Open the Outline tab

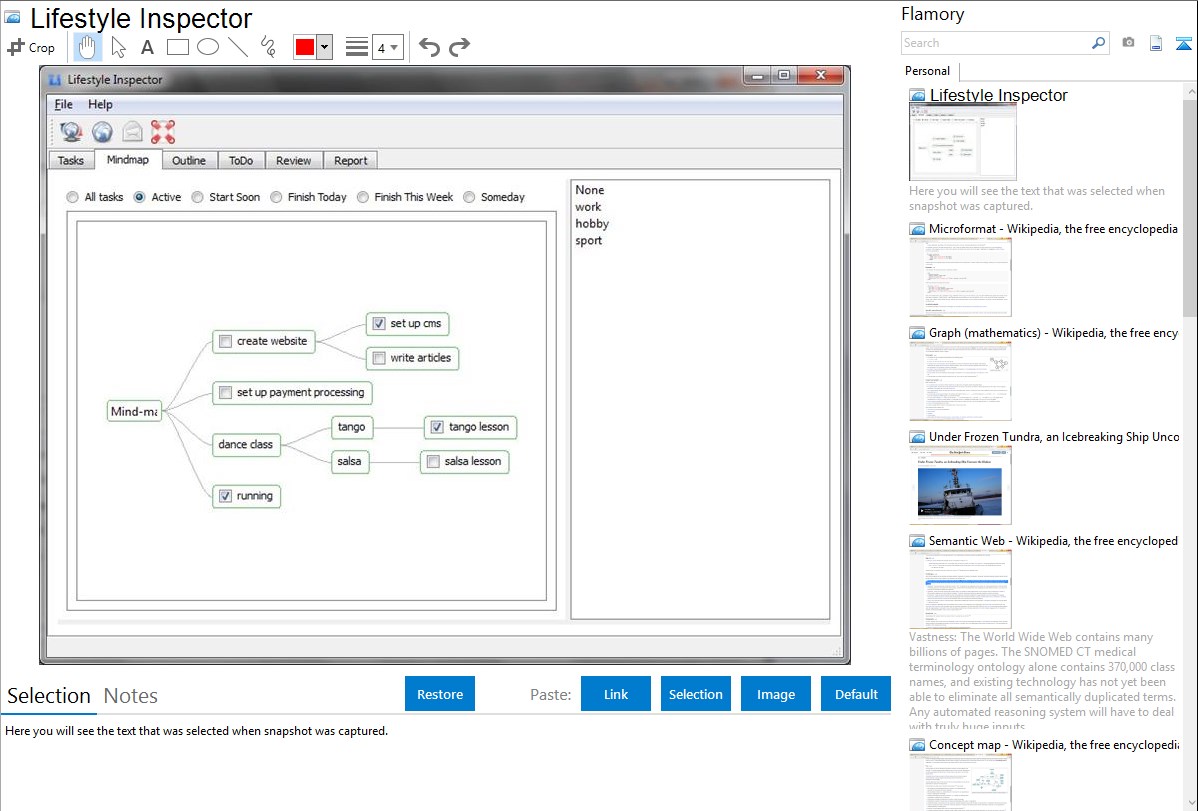pos(188,160)
